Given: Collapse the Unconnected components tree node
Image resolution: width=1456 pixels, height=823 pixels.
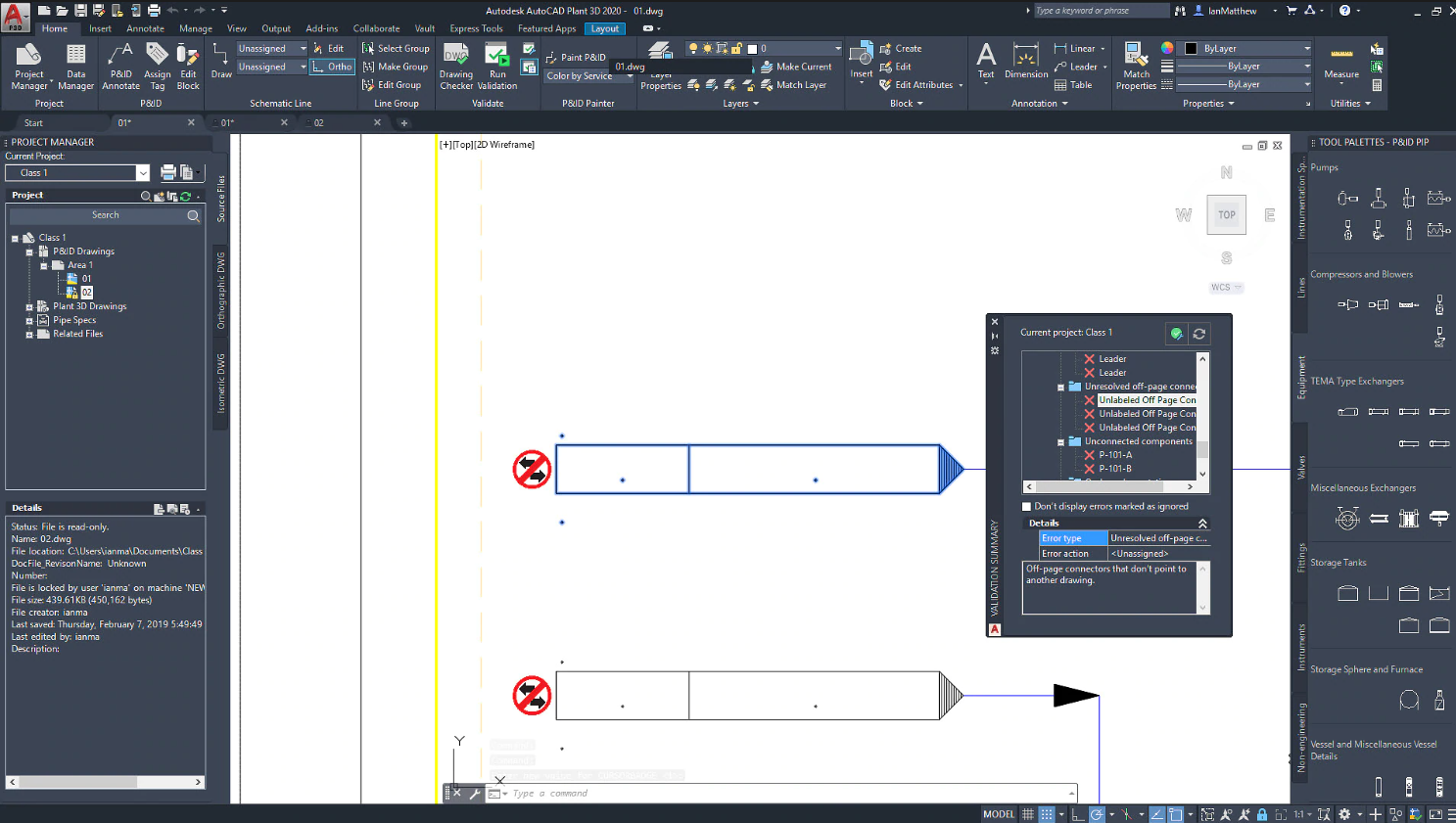Looking at the screenshot, I should pos(1059,441).
